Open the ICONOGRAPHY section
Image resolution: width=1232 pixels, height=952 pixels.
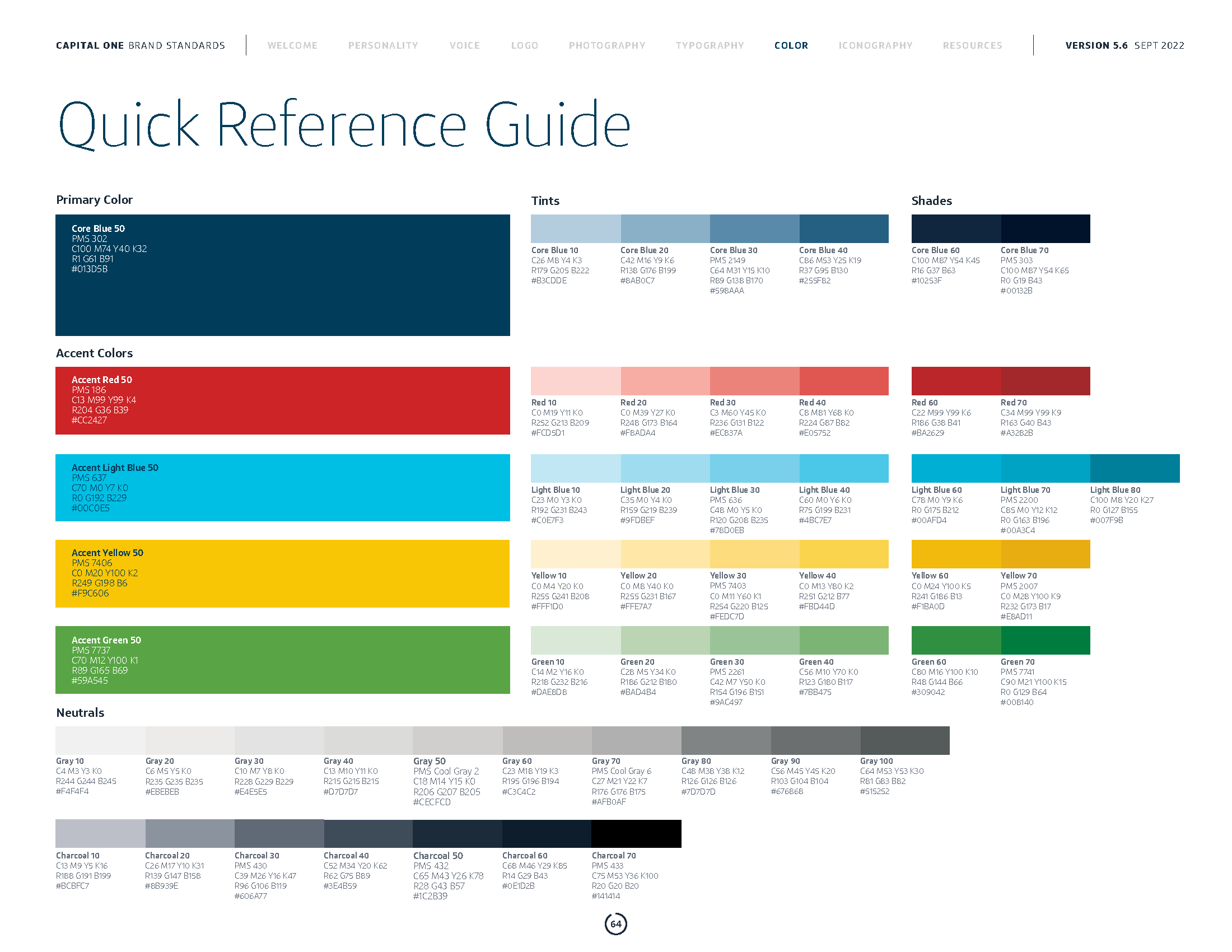[x=875, y=46]
